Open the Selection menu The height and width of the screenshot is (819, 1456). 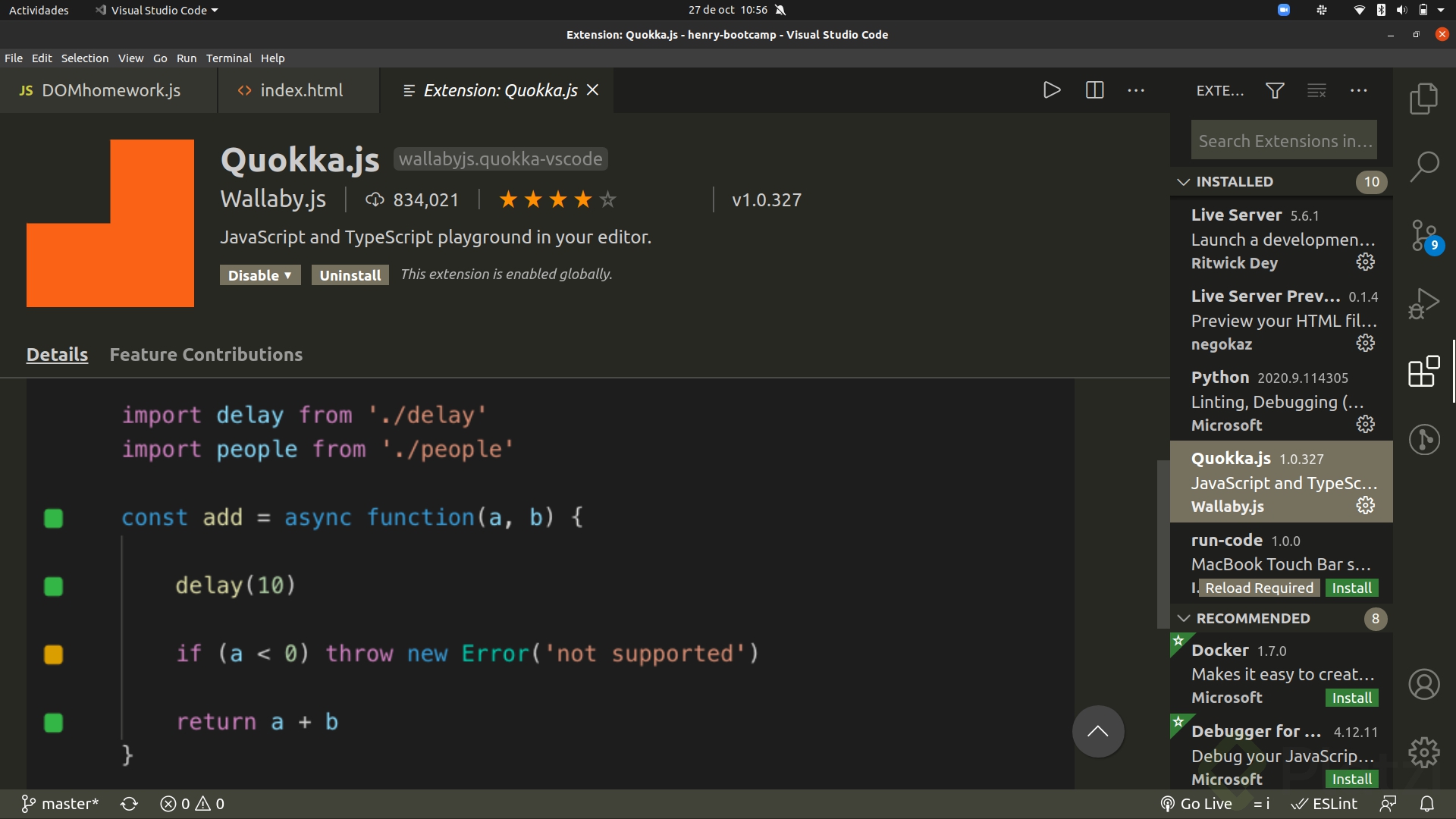pos(85,58)
